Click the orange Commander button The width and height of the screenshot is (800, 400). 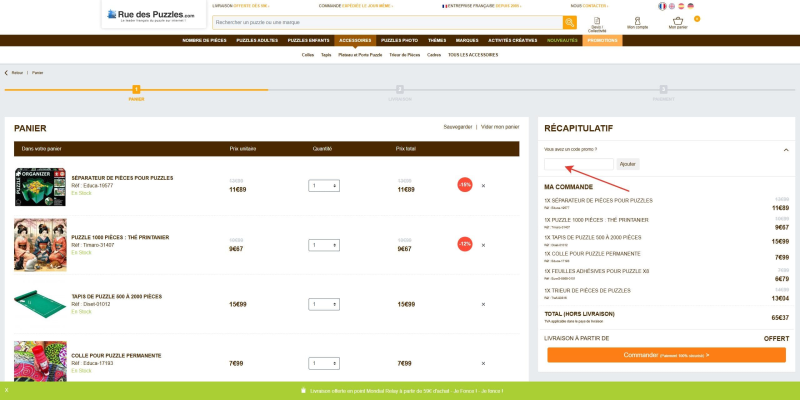pyautogui.click(x=666, y=355)
